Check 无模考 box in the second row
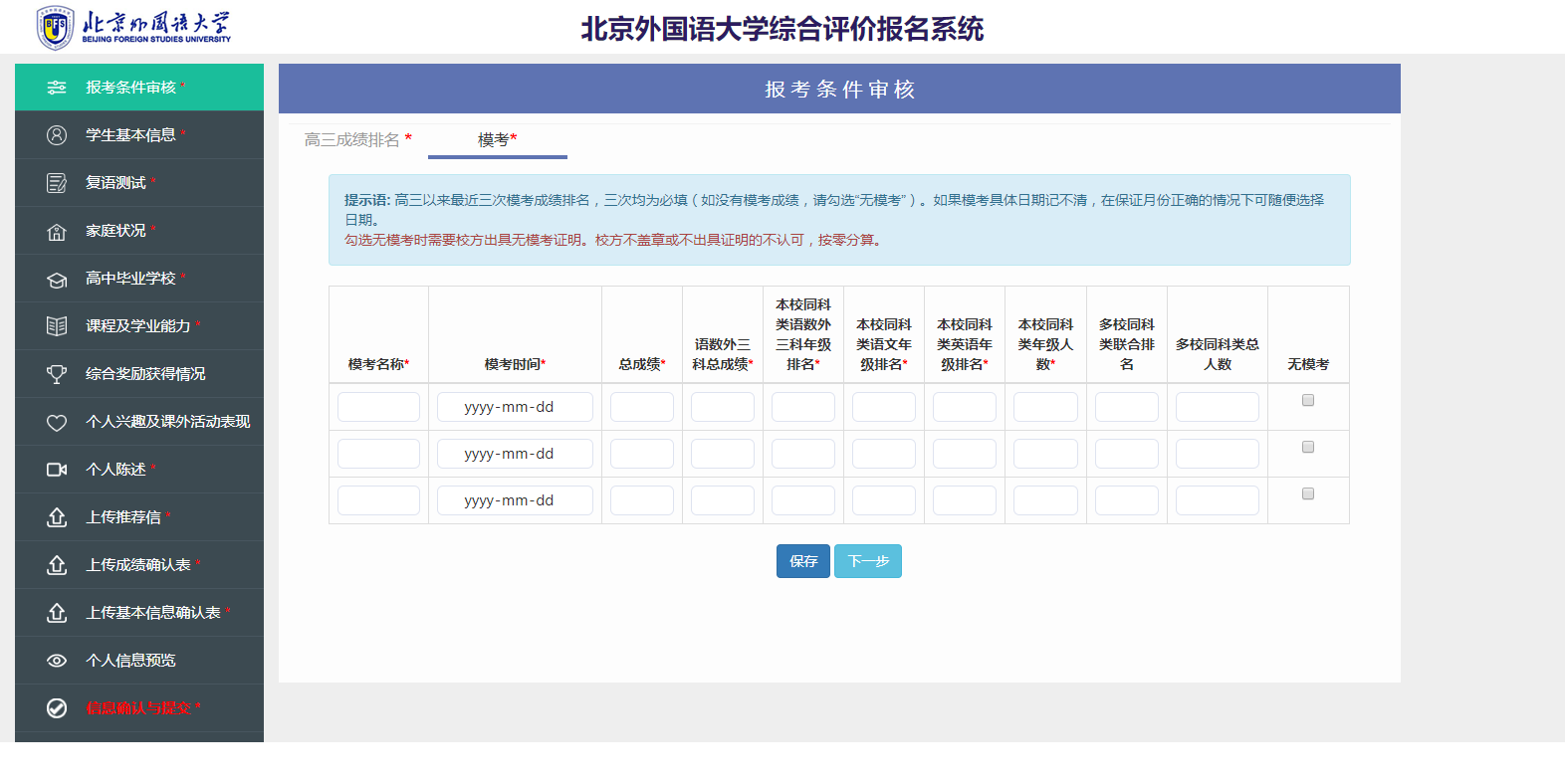1565x784 pixels. tap(1308, 447)
